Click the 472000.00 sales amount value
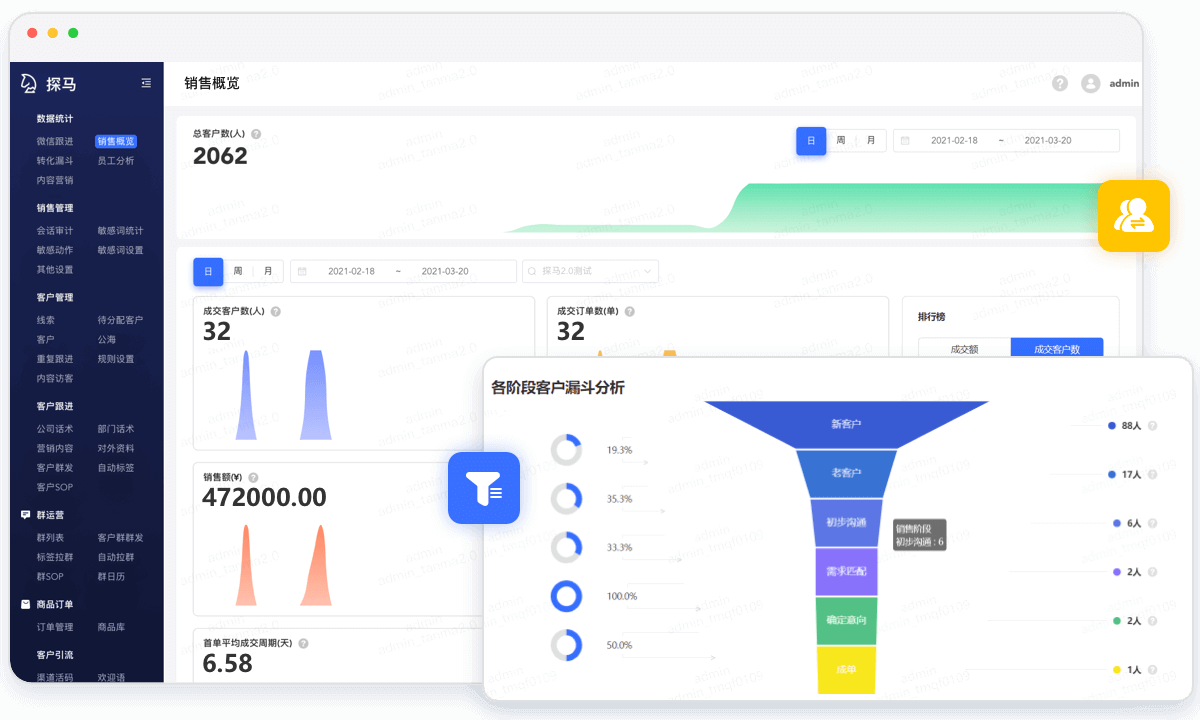The image size is (1200, 720). (265, 497)
